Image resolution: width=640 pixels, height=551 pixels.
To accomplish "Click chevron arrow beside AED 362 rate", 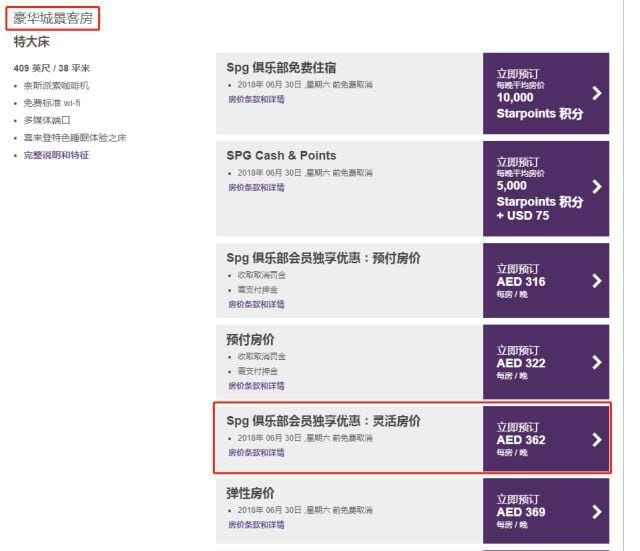I will (x=597, y=440).
